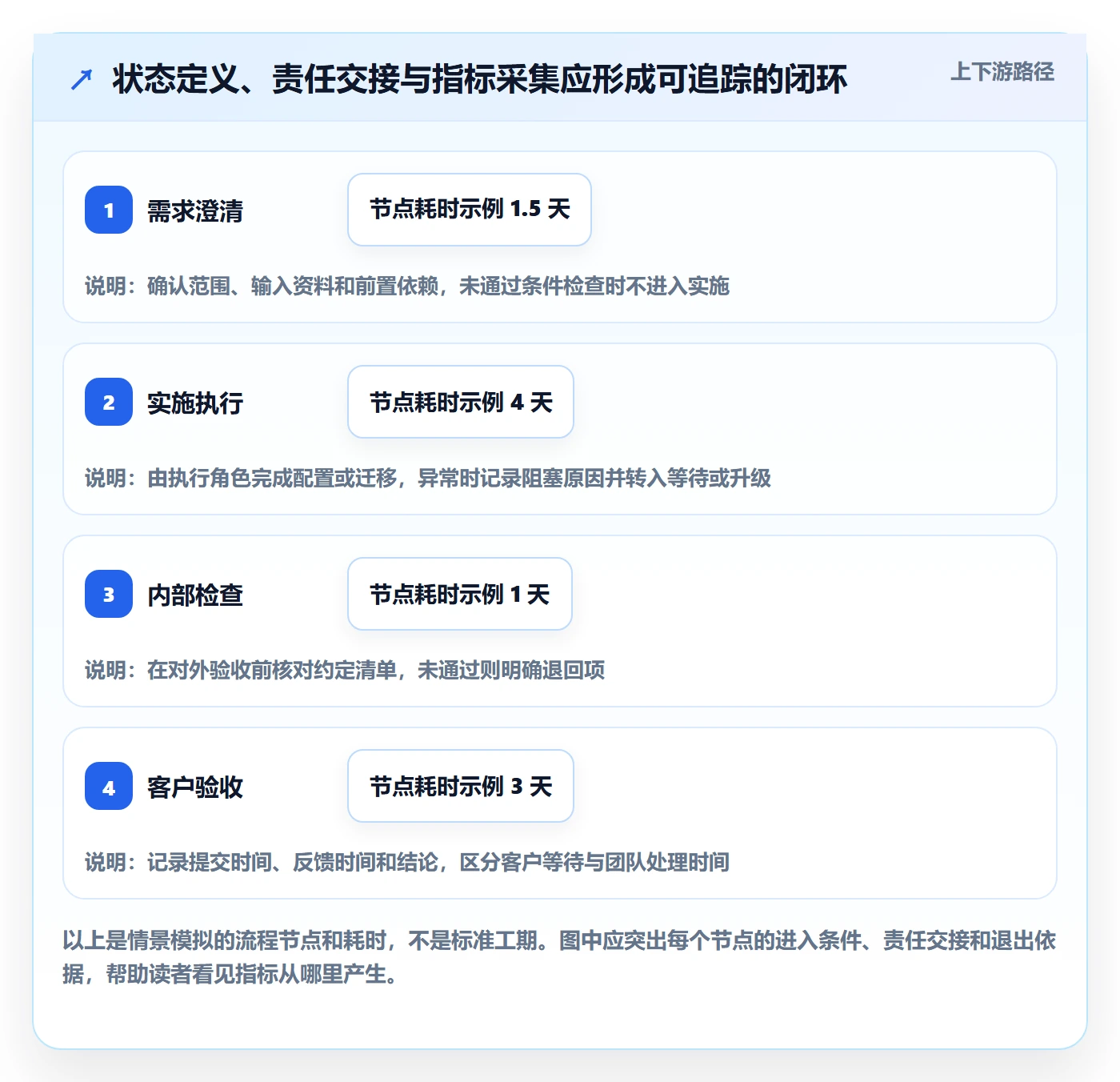Click the blue arrow icon beside the title

click(82, 79)
